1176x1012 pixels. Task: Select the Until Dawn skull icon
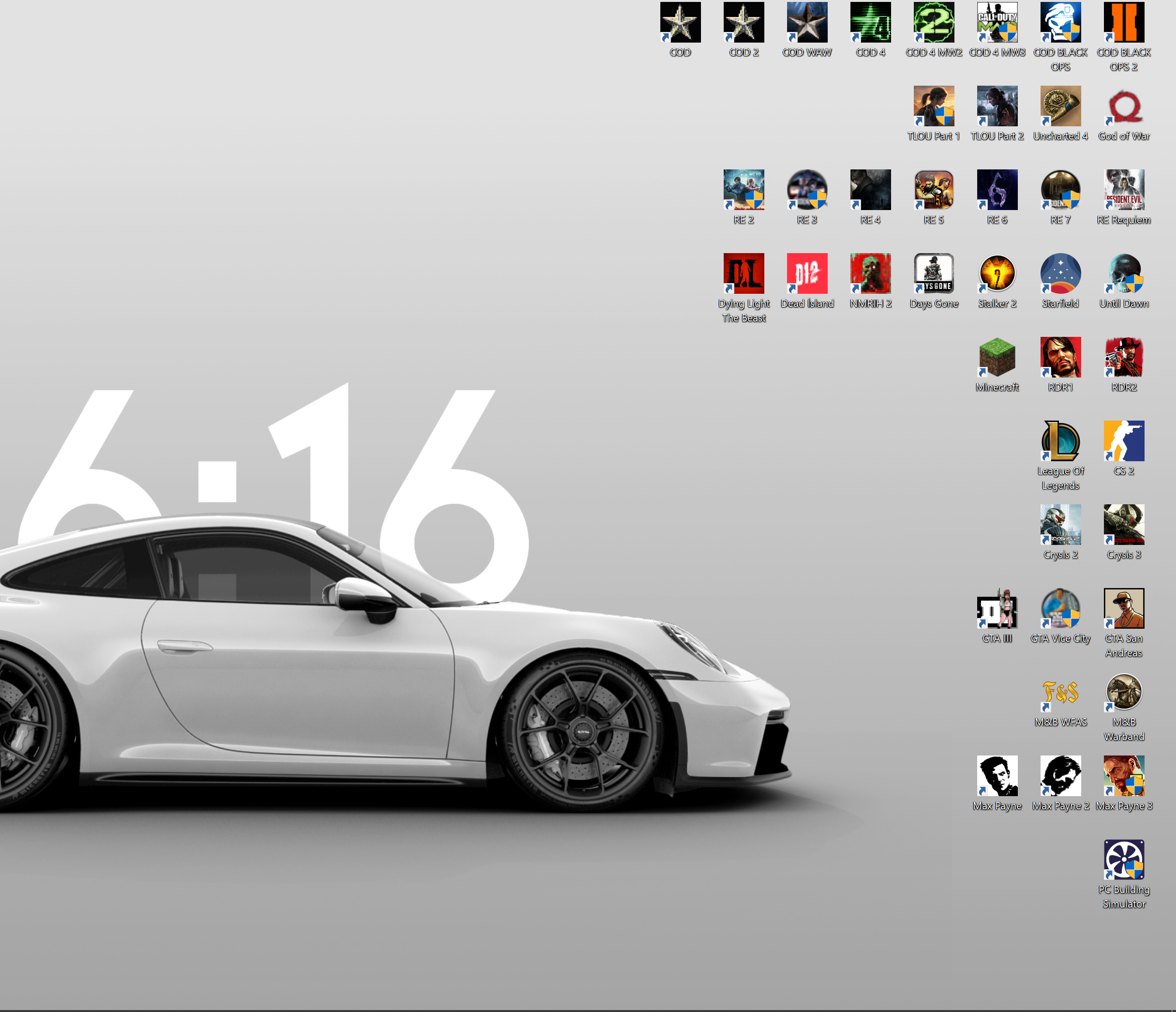point(1124,274)
